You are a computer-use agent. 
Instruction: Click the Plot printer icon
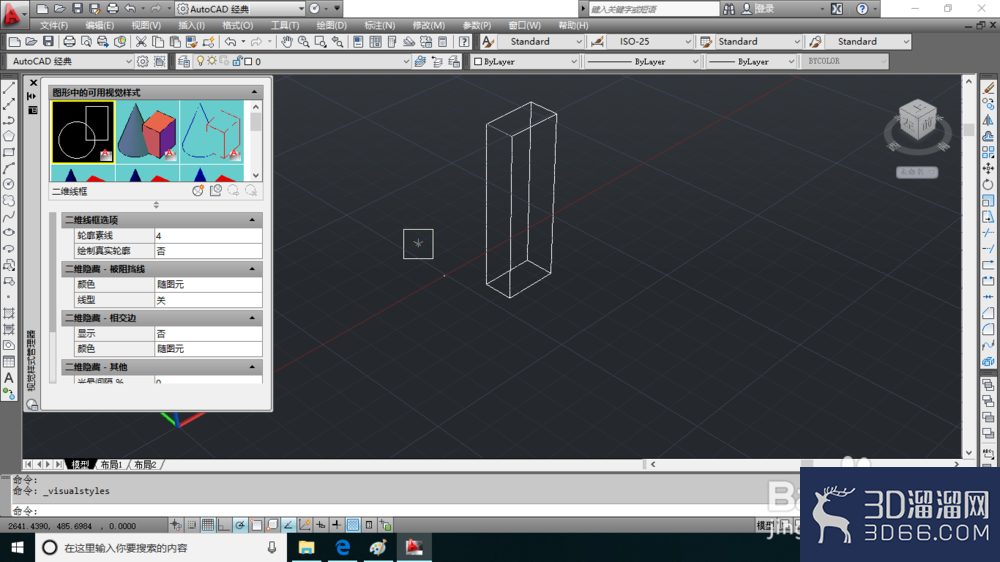(69, 42)
